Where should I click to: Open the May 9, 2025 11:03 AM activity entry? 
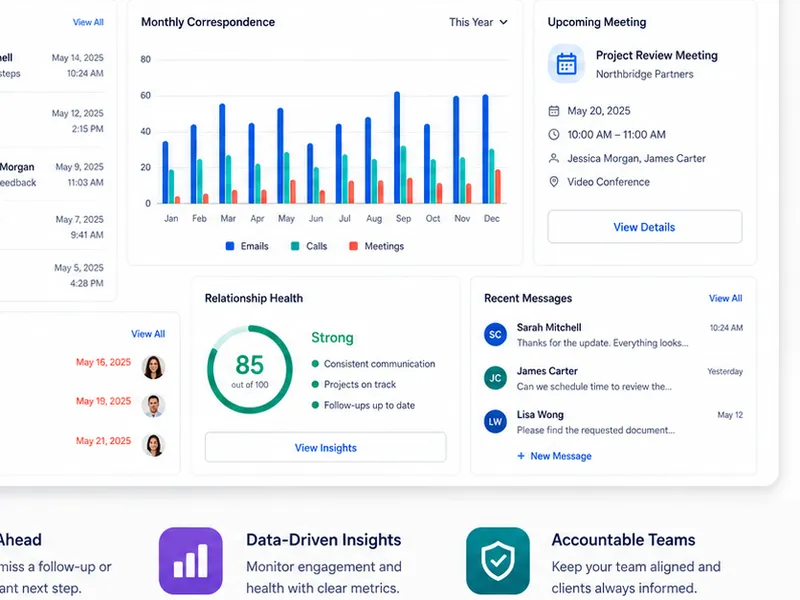coord(52,174)
